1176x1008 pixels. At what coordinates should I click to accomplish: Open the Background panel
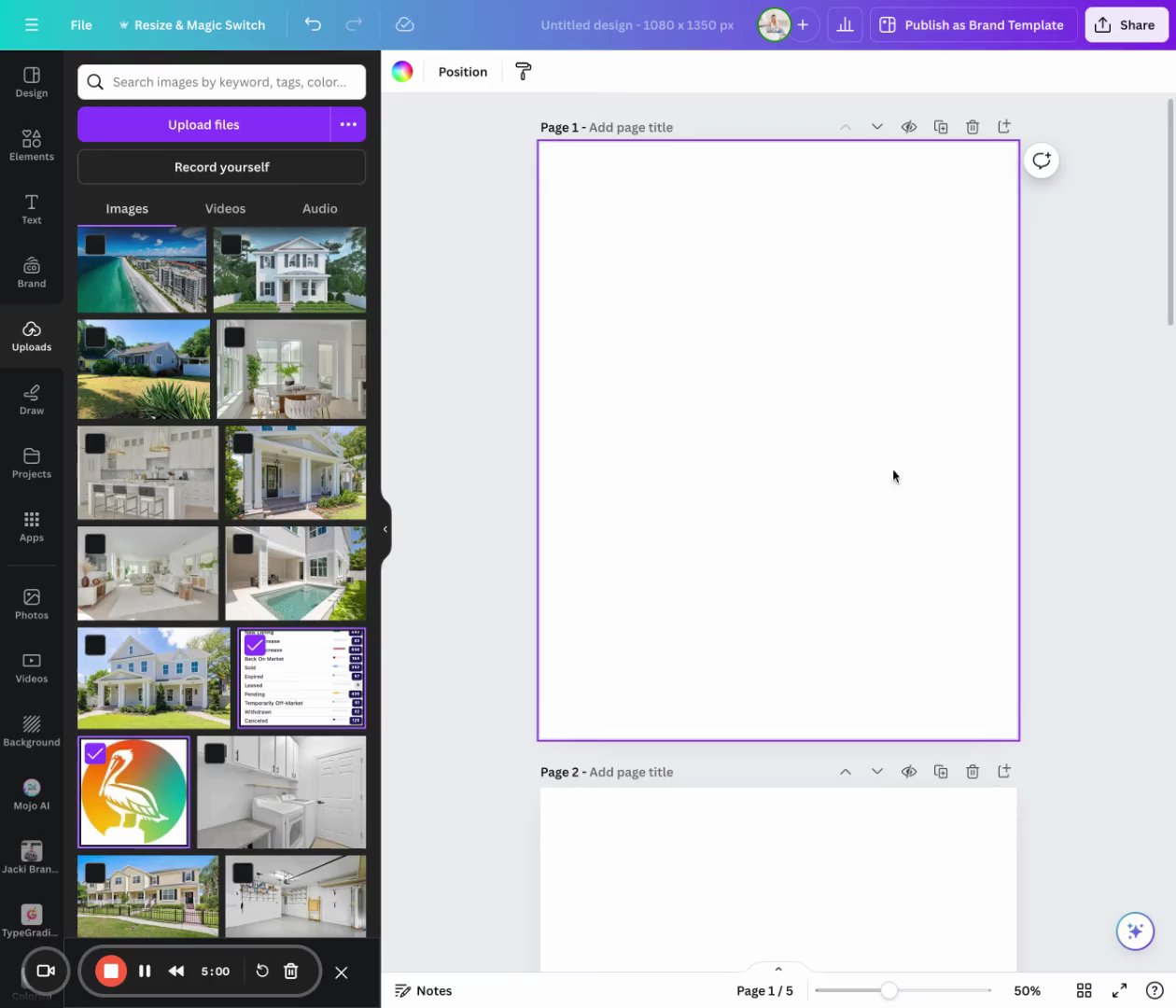click(32, 731)
